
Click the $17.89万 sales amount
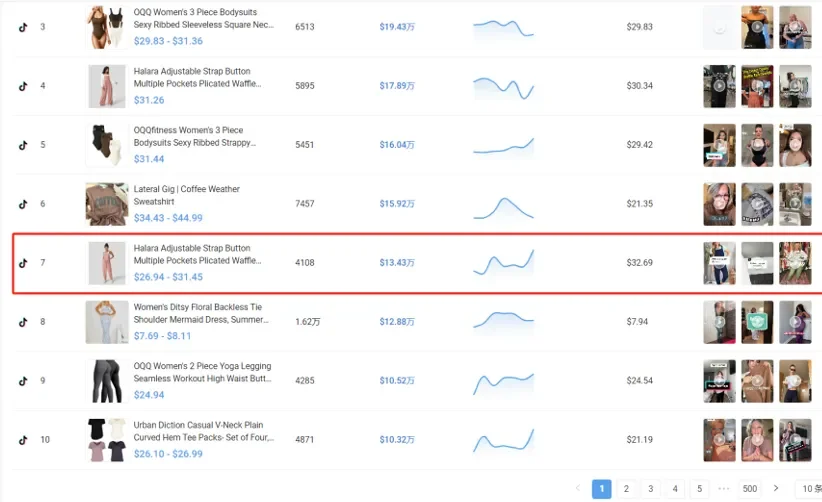[397, 86]
